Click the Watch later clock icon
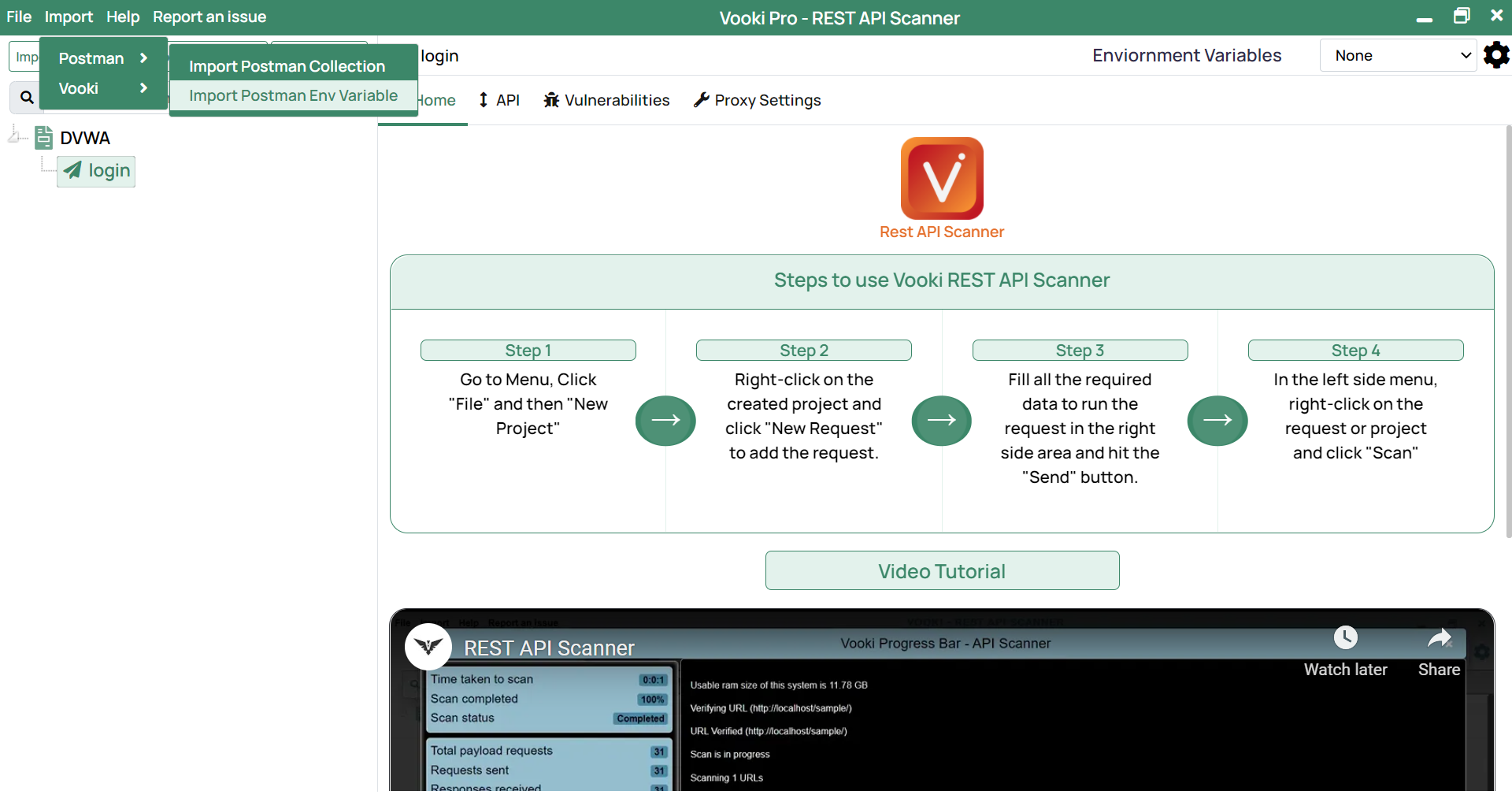1512x802 pixels. pyautogui.click(x=1345, y=637)
